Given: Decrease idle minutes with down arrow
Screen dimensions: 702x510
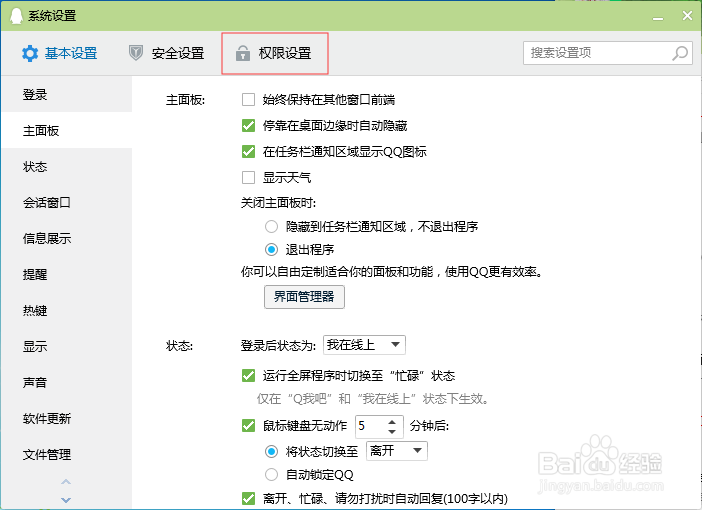Looking at the screenshot, I should [x=392, y=432].
